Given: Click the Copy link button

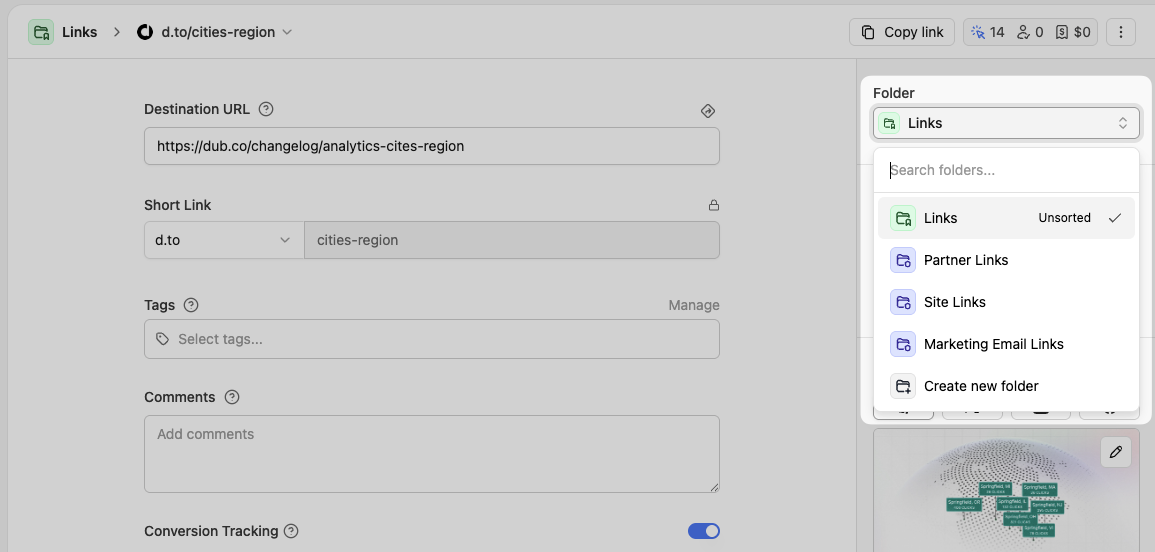Looking at the screenshot, I should click(x=902, y=32).
